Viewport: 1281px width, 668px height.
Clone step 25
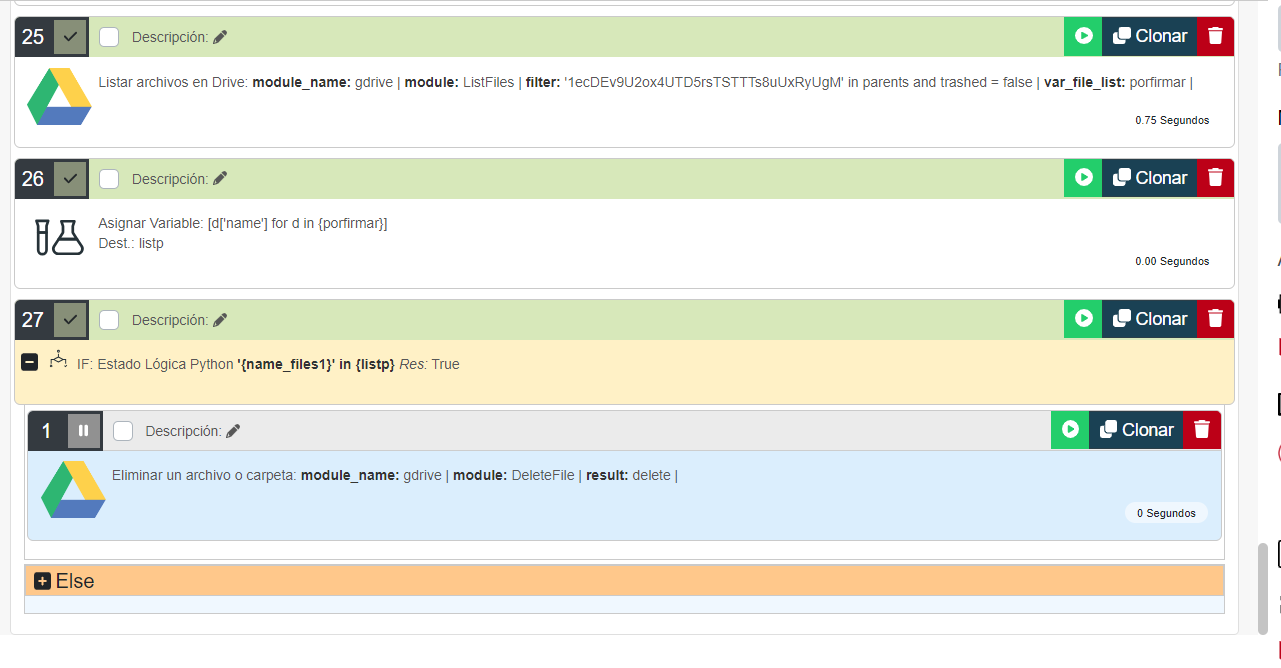1150,36
